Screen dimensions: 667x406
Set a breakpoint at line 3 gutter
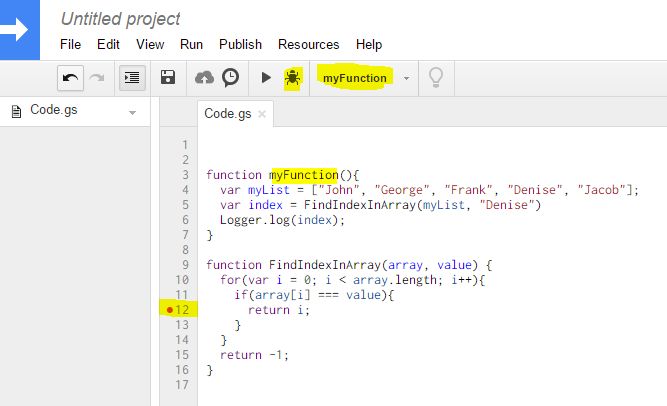(x=185, y=175)
